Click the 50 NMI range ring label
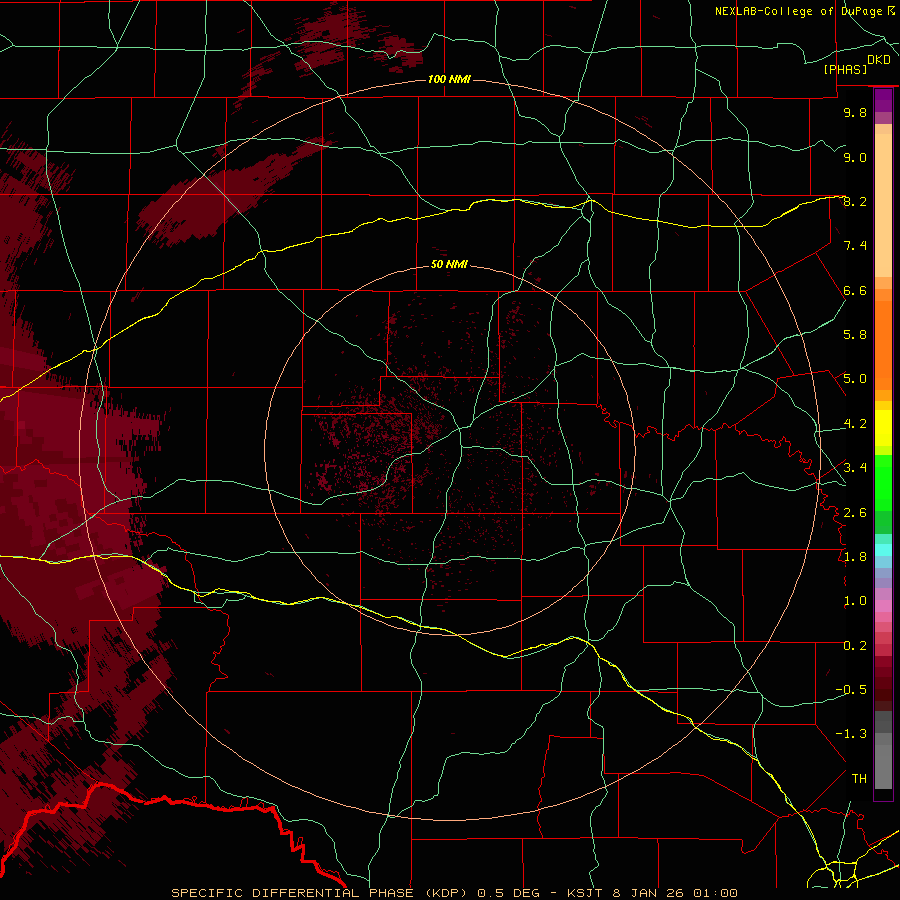The height and width of the screenshot is (900, 900). 449,265
